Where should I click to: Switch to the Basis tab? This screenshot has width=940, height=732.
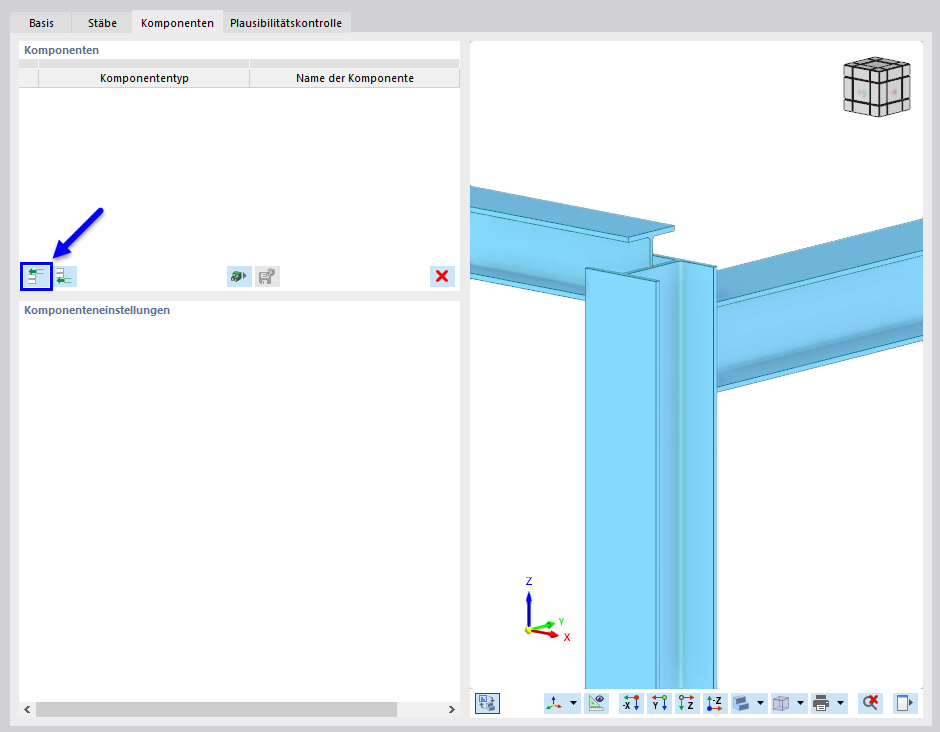click(41, 23)
